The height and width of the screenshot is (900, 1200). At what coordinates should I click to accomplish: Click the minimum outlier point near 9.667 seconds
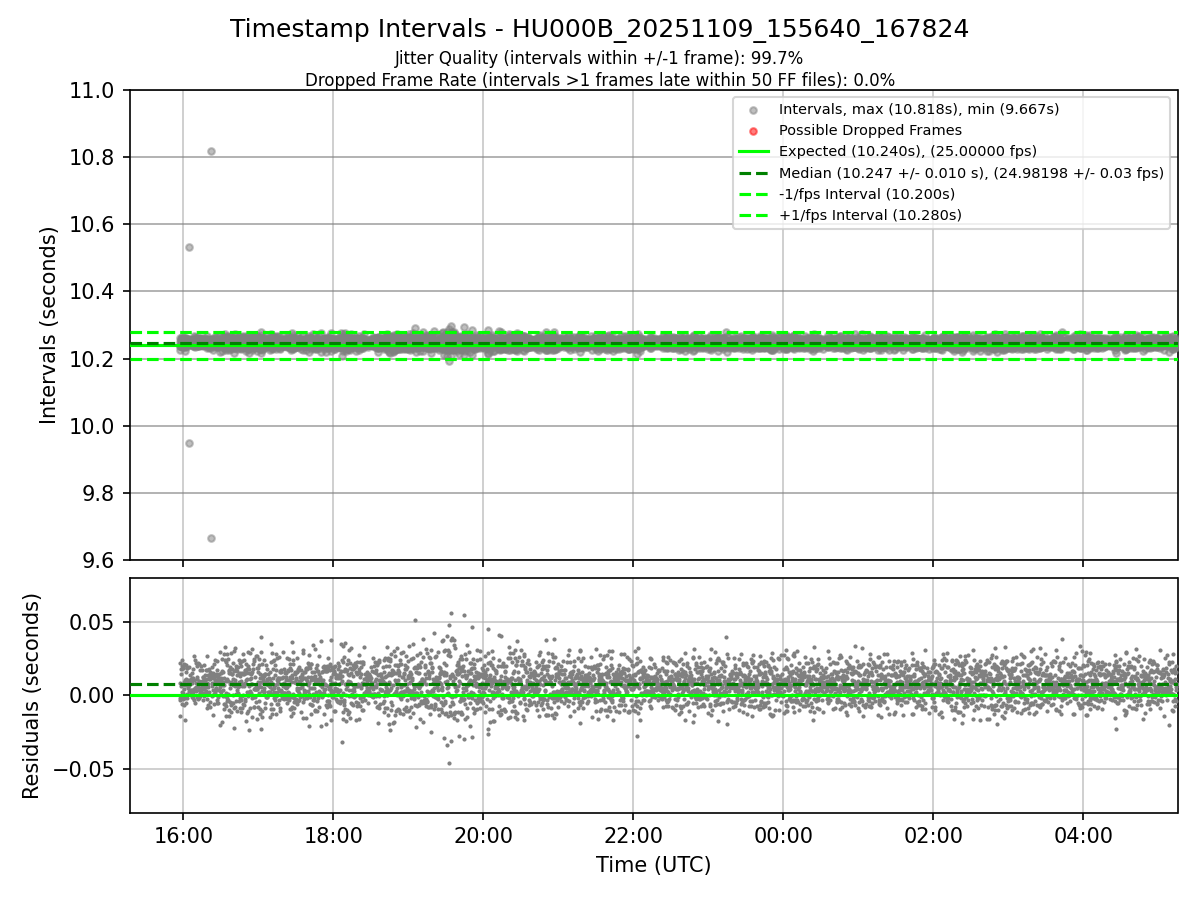coord(211,538)
